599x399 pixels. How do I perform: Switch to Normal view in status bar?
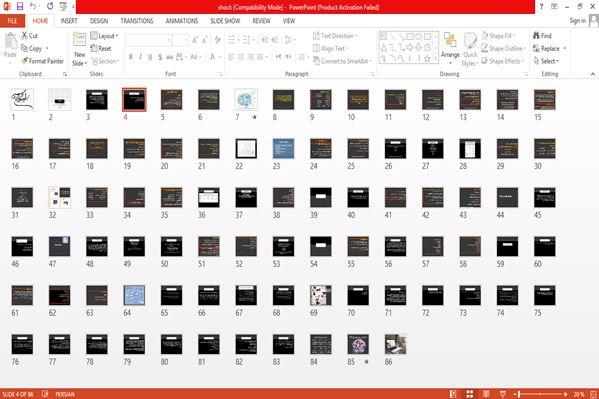pyautogui.click(x=453, y=394)
